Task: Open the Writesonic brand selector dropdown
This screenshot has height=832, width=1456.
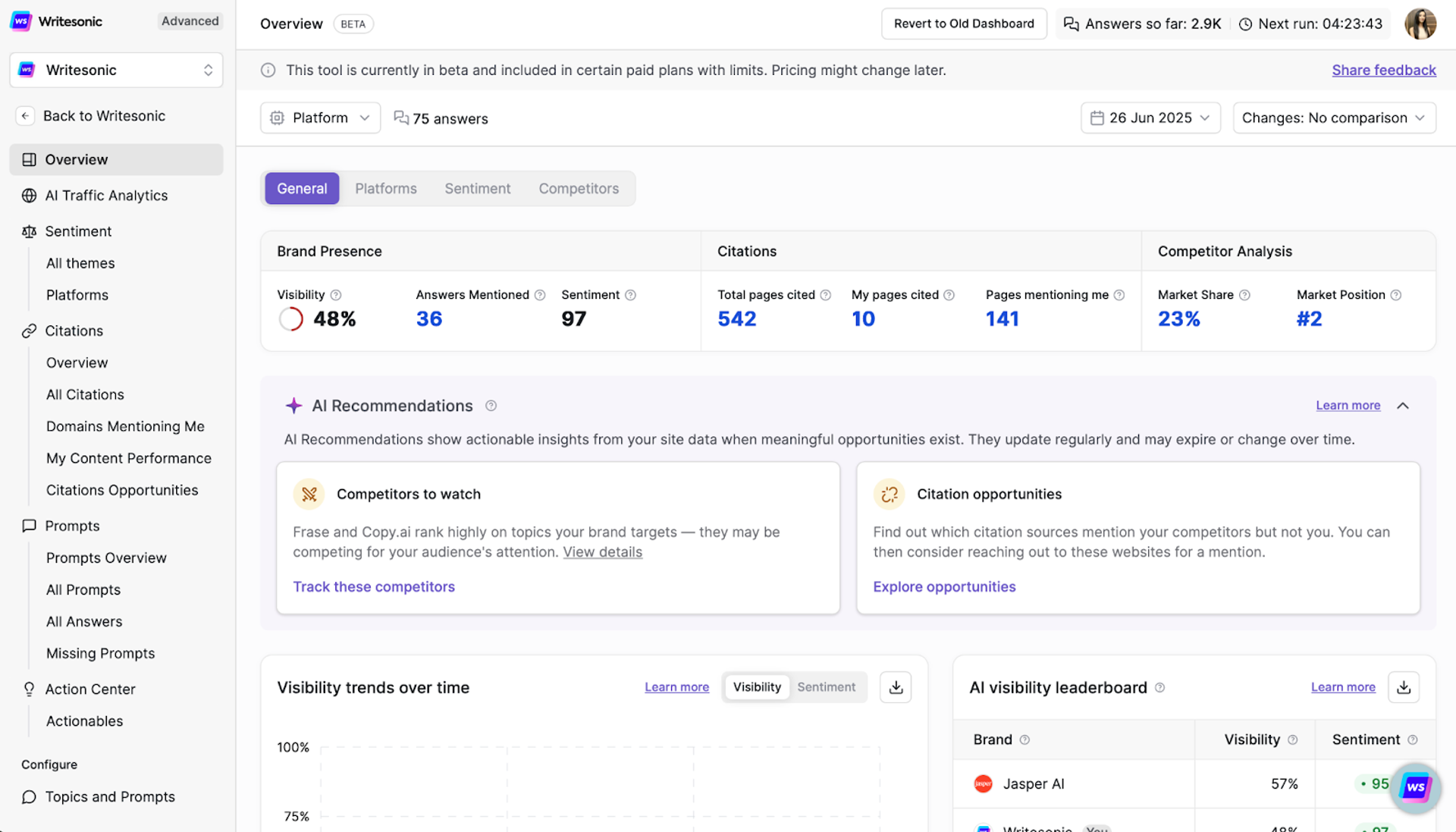Action: [x=116, y=70]
